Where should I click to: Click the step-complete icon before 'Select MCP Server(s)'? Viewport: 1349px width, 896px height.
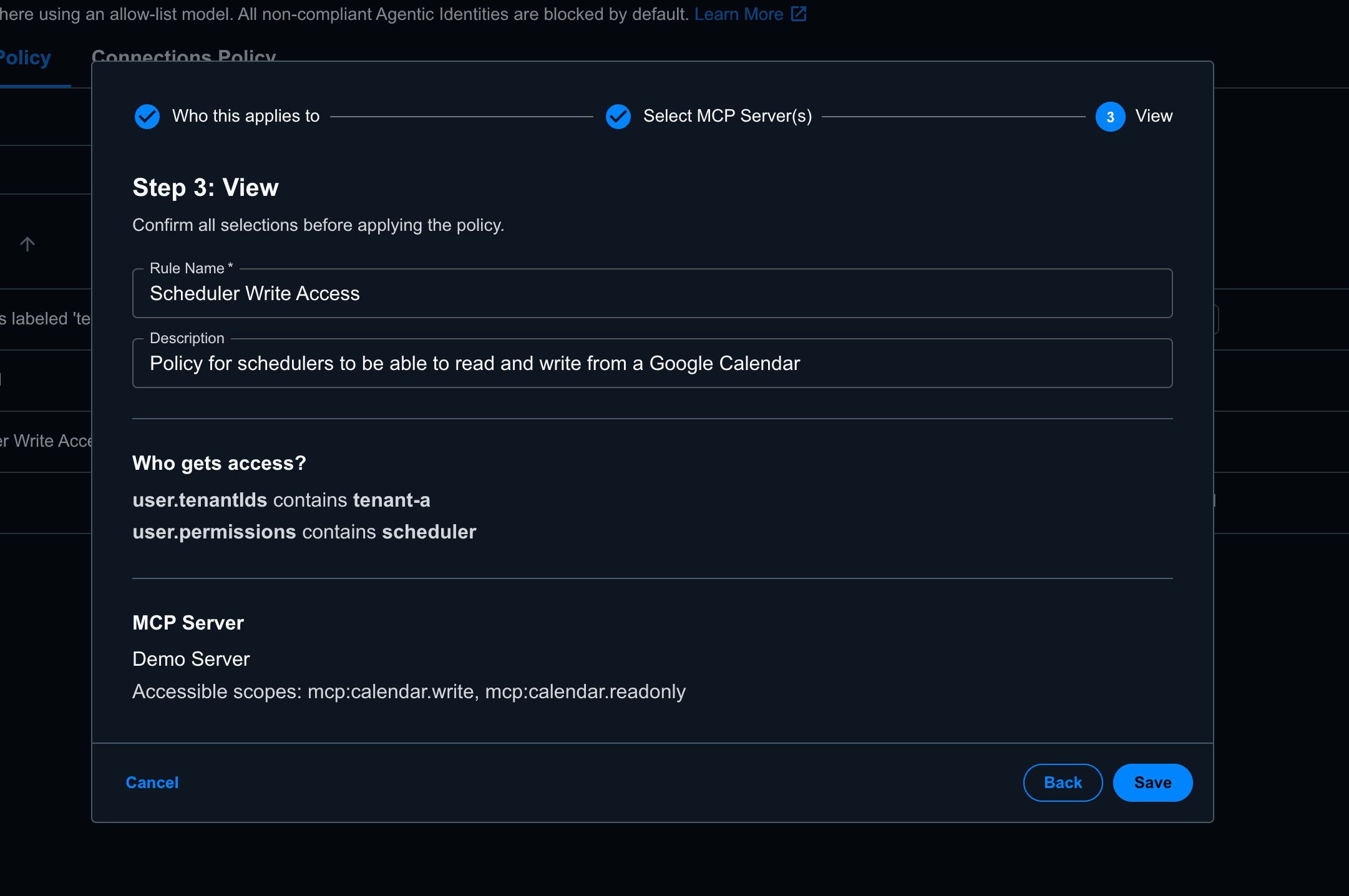618,117
